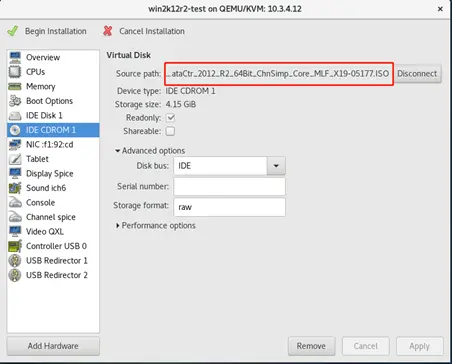This screenshot has width=452, height=364.
Task: Open the Sound ich6 entry
Action: 53,188
